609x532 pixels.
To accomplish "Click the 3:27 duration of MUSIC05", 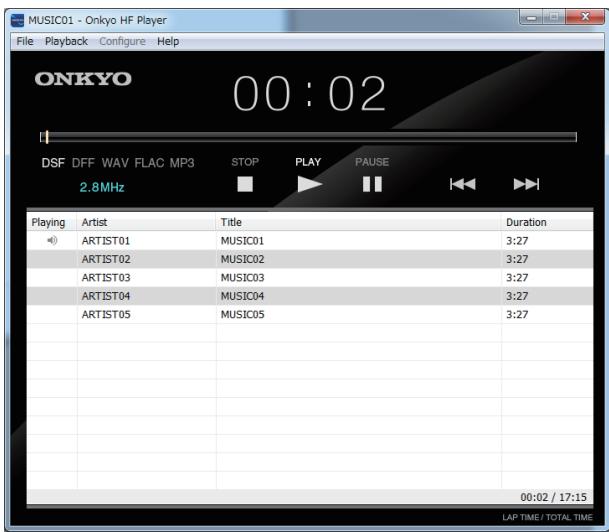I will [517, 315].
